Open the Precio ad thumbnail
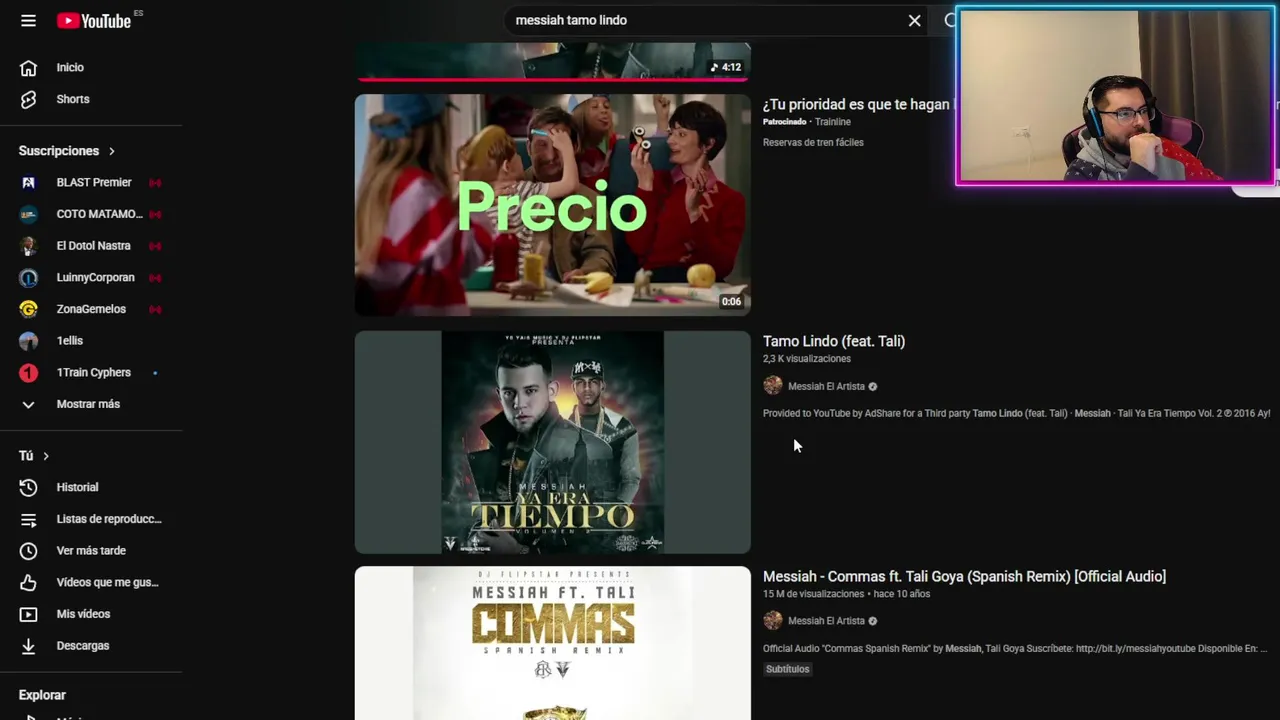The height and width of the screenshot is (720, 1280). click(x=552, y=205)
